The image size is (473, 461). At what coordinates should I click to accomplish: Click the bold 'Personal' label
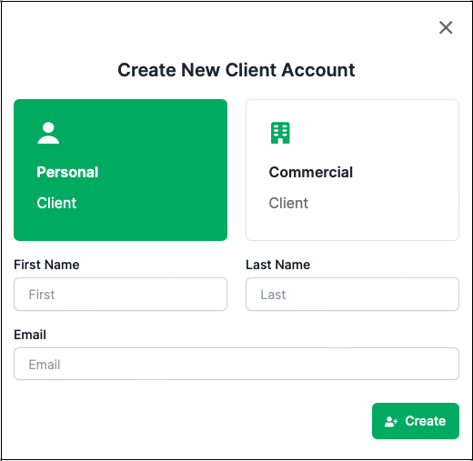(67, 172)
